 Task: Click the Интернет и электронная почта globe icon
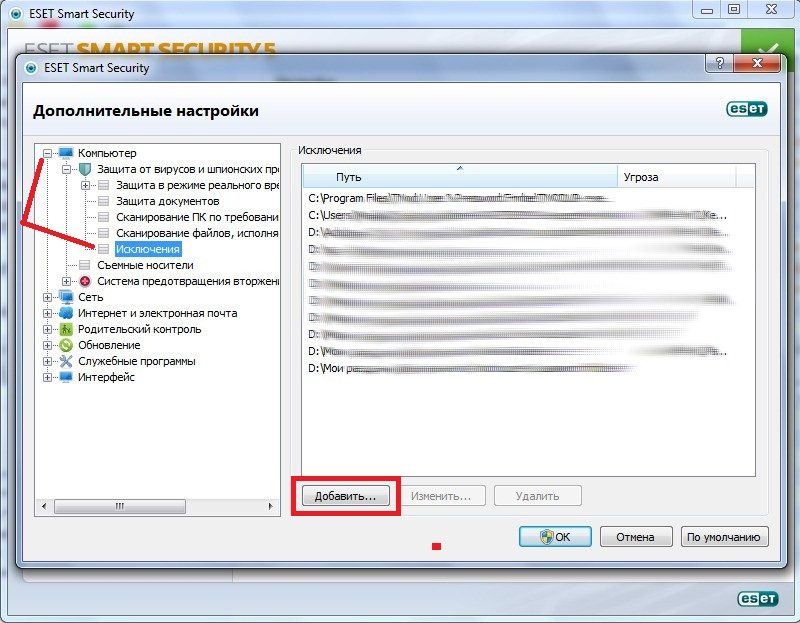click(x=66, y=313)
